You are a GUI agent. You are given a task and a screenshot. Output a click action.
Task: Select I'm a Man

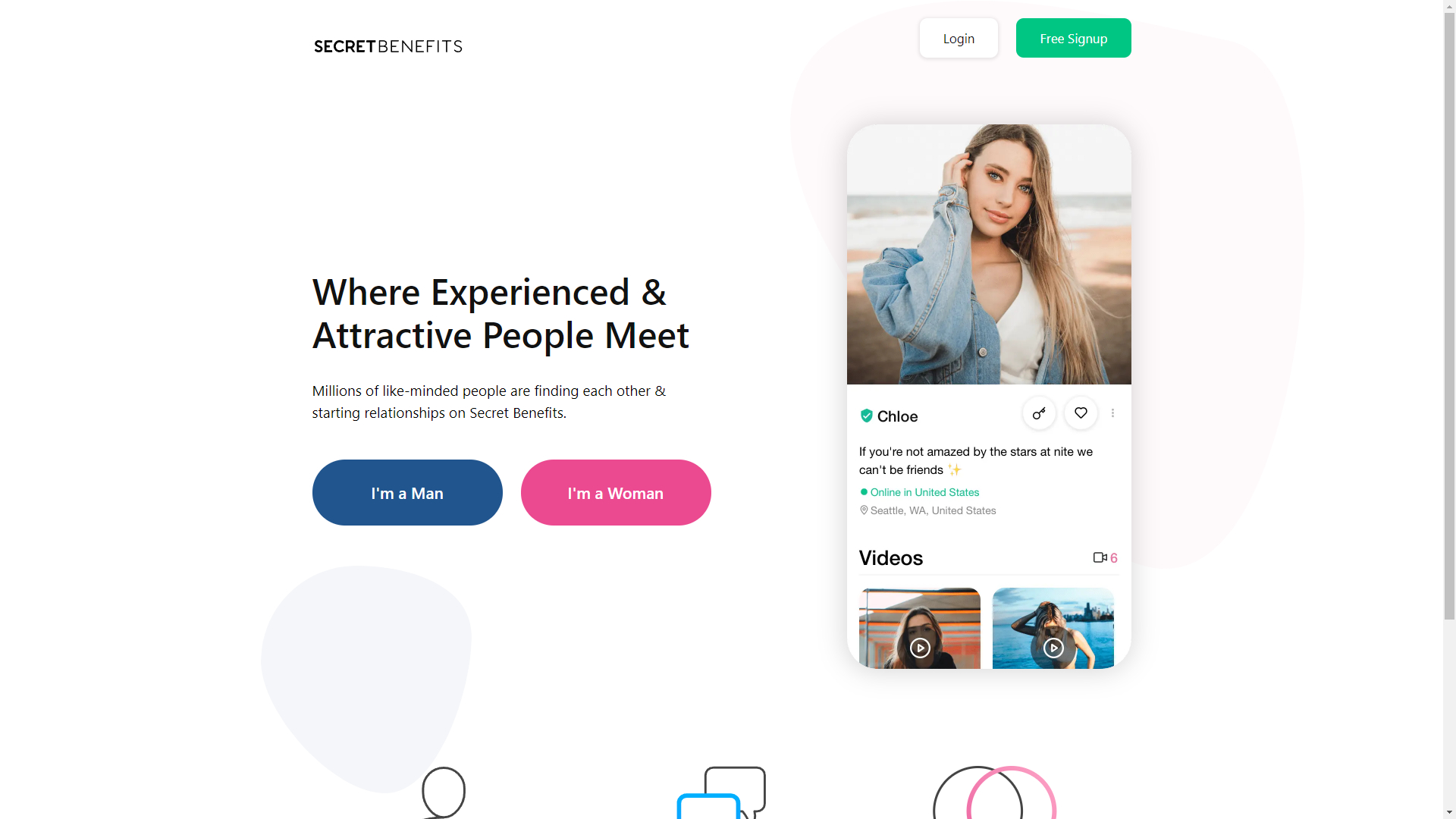pyautogui.click(x=407, y=493)
